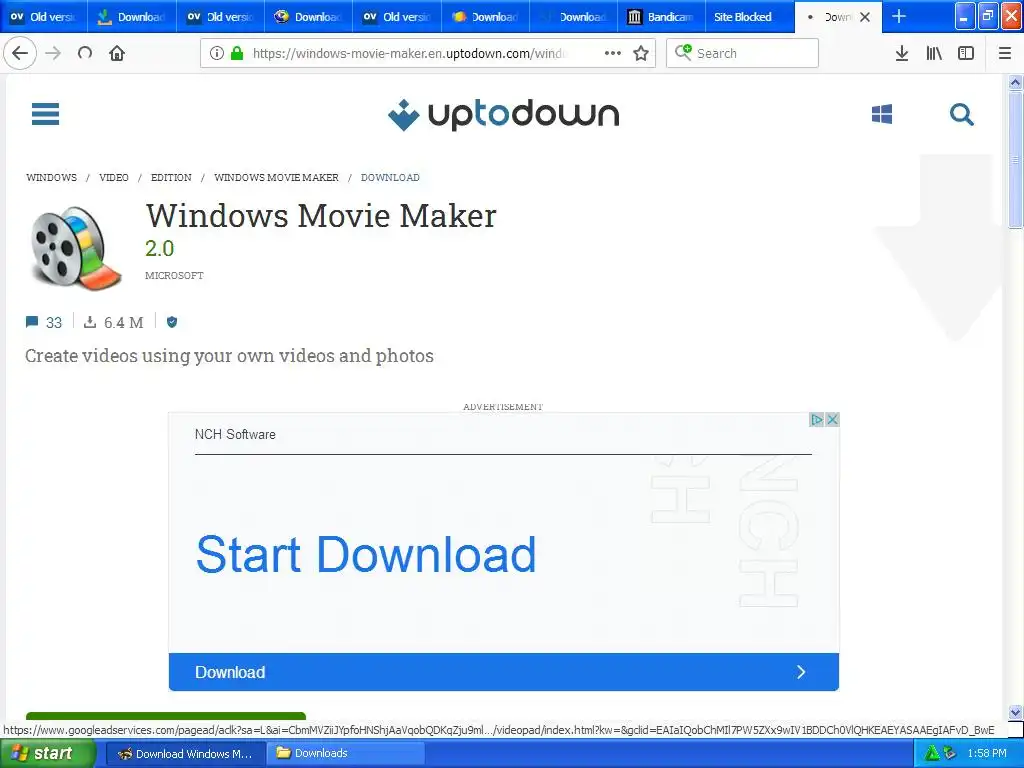Image resolution: width=1024 pixels, height=768 pixels.
Task: Focus the address bar URL field
Action: click(x=410, y=53)
